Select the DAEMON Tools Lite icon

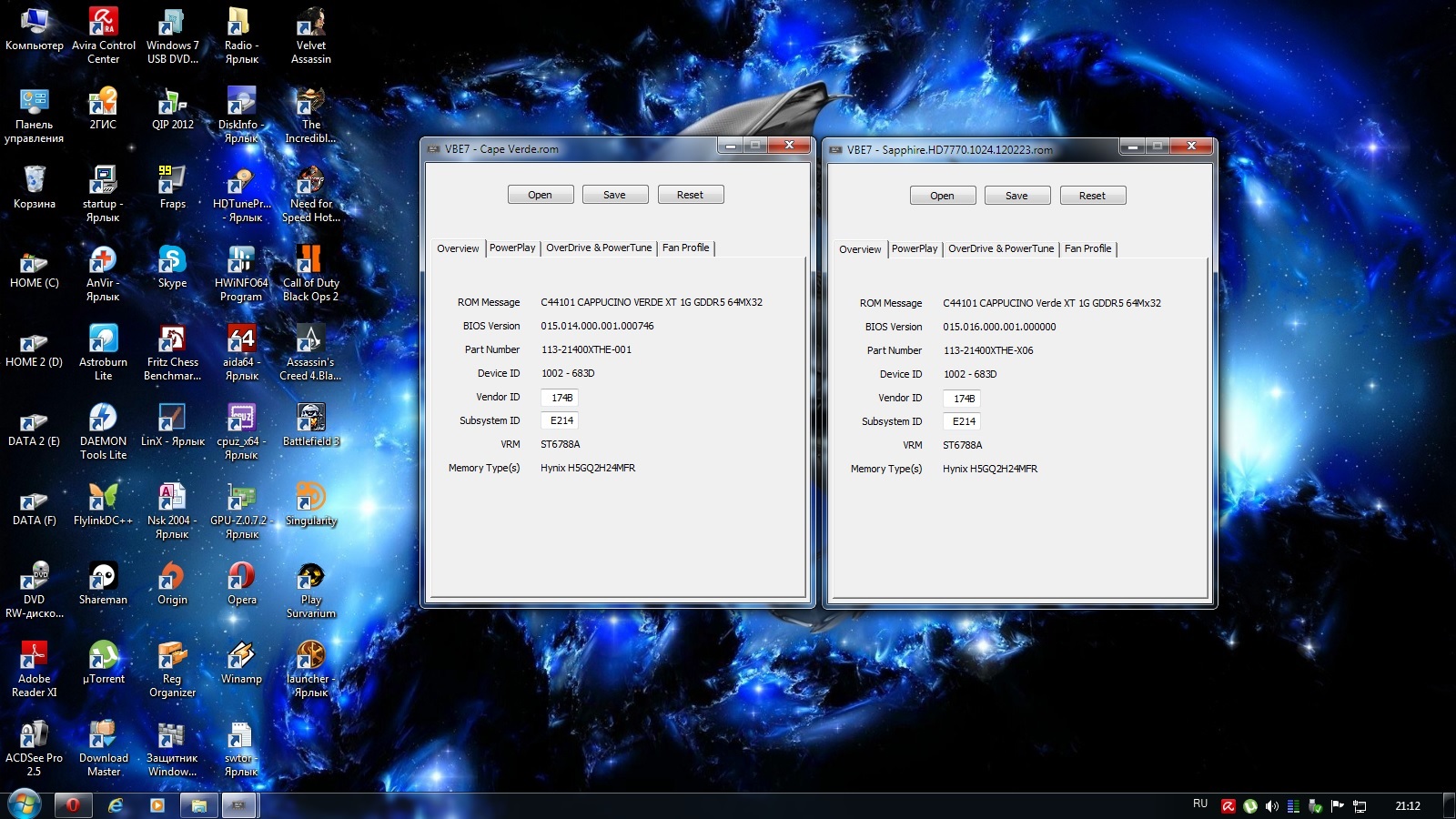click(x=104, y=431)
